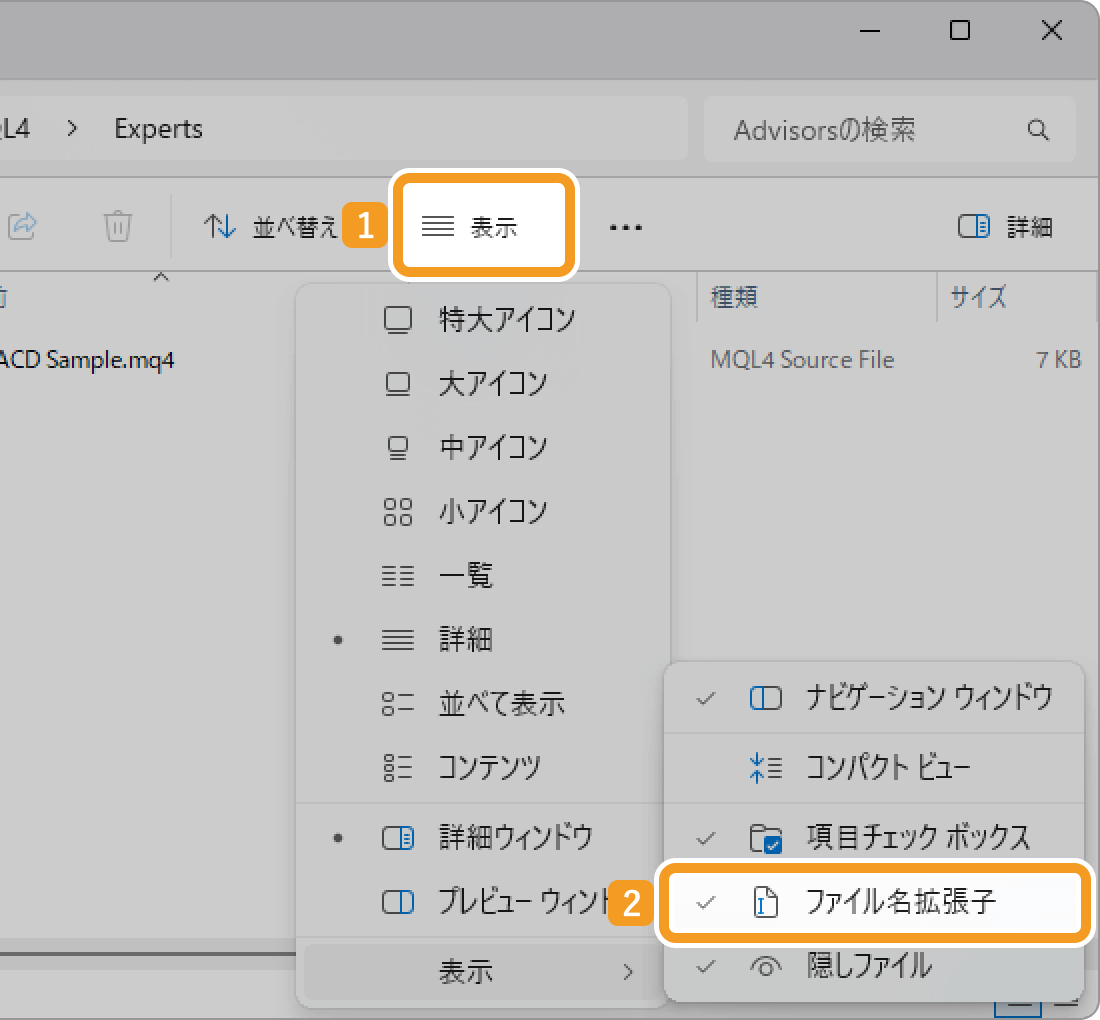Click the 隠しファイル eye icon
1100x1020 pixels.
click(x=765, y=967)
